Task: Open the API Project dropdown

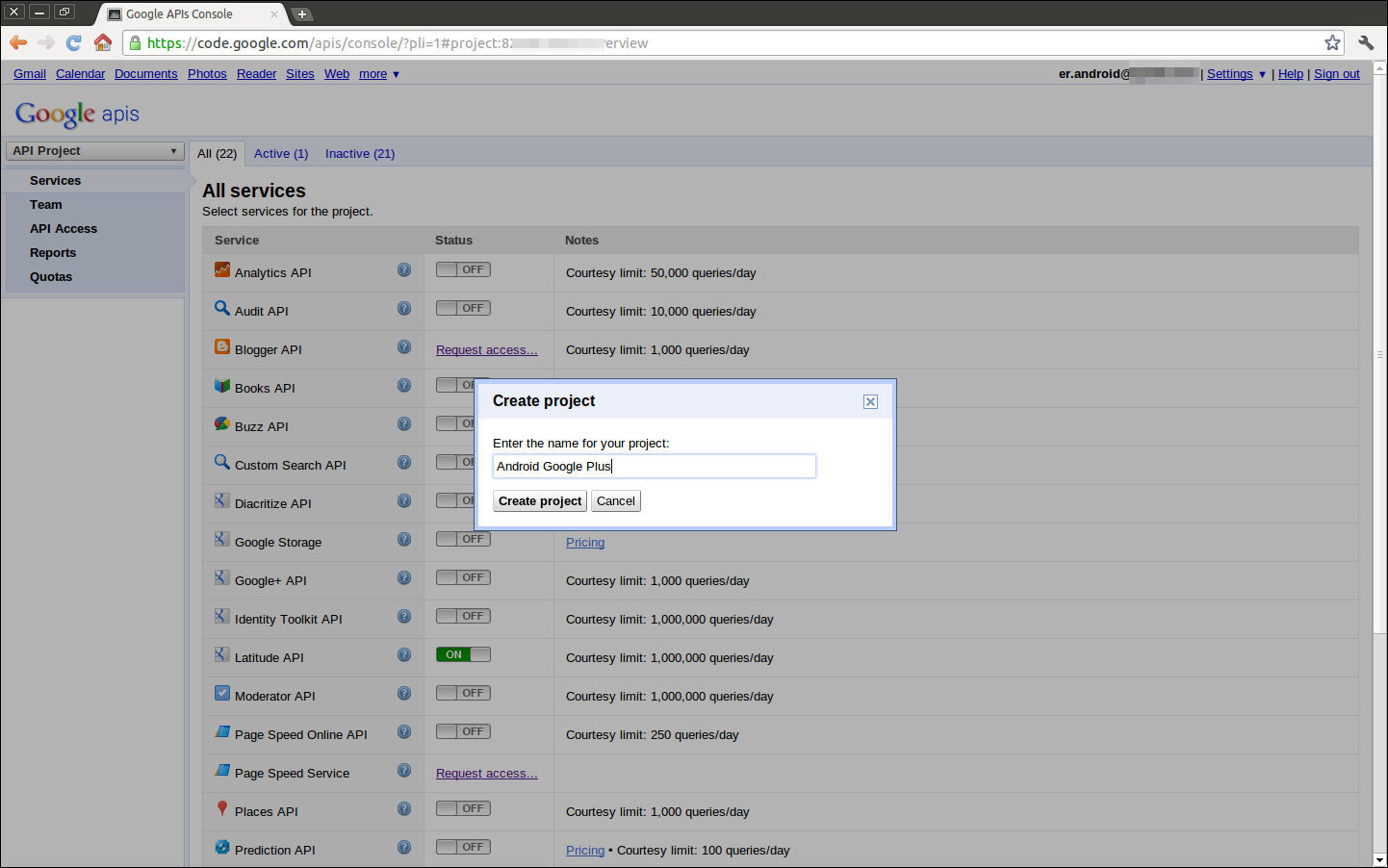Action: [94, 151]
